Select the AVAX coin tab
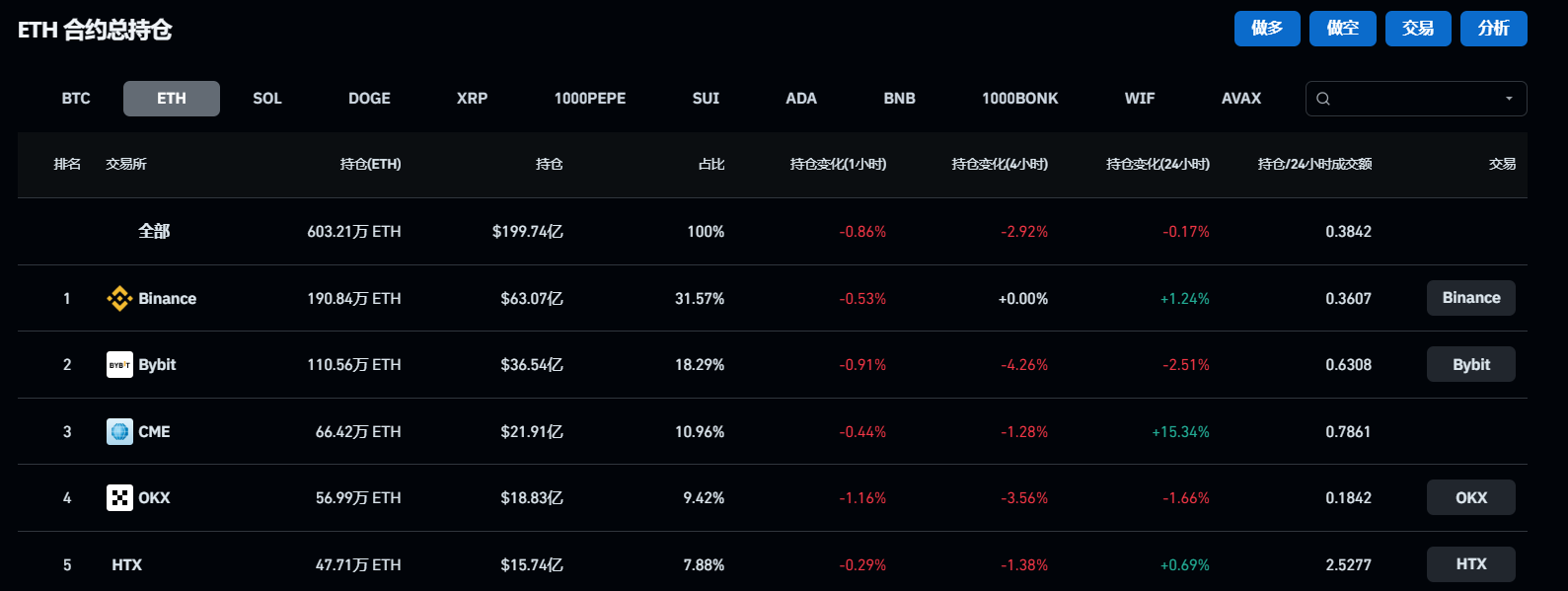Viewport: 1568px width, 591px height. pyautogui.click(x=1241, y=99)
